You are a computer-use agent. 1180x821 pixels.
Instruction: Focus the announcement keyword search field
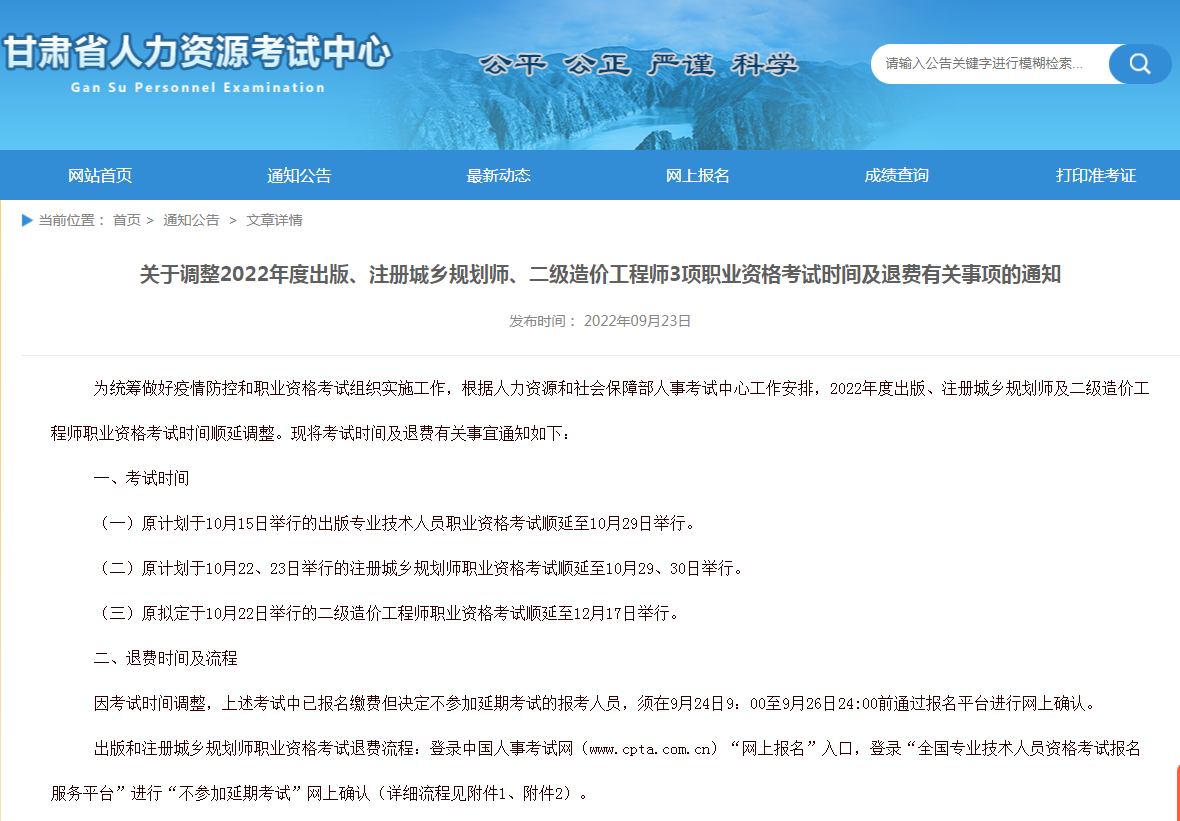988,64
